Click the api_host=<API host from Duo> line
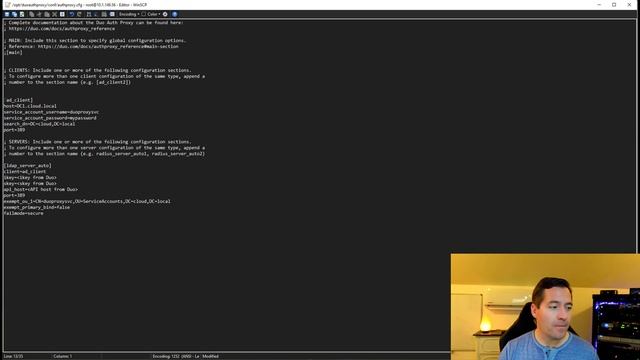 [41, 189]
